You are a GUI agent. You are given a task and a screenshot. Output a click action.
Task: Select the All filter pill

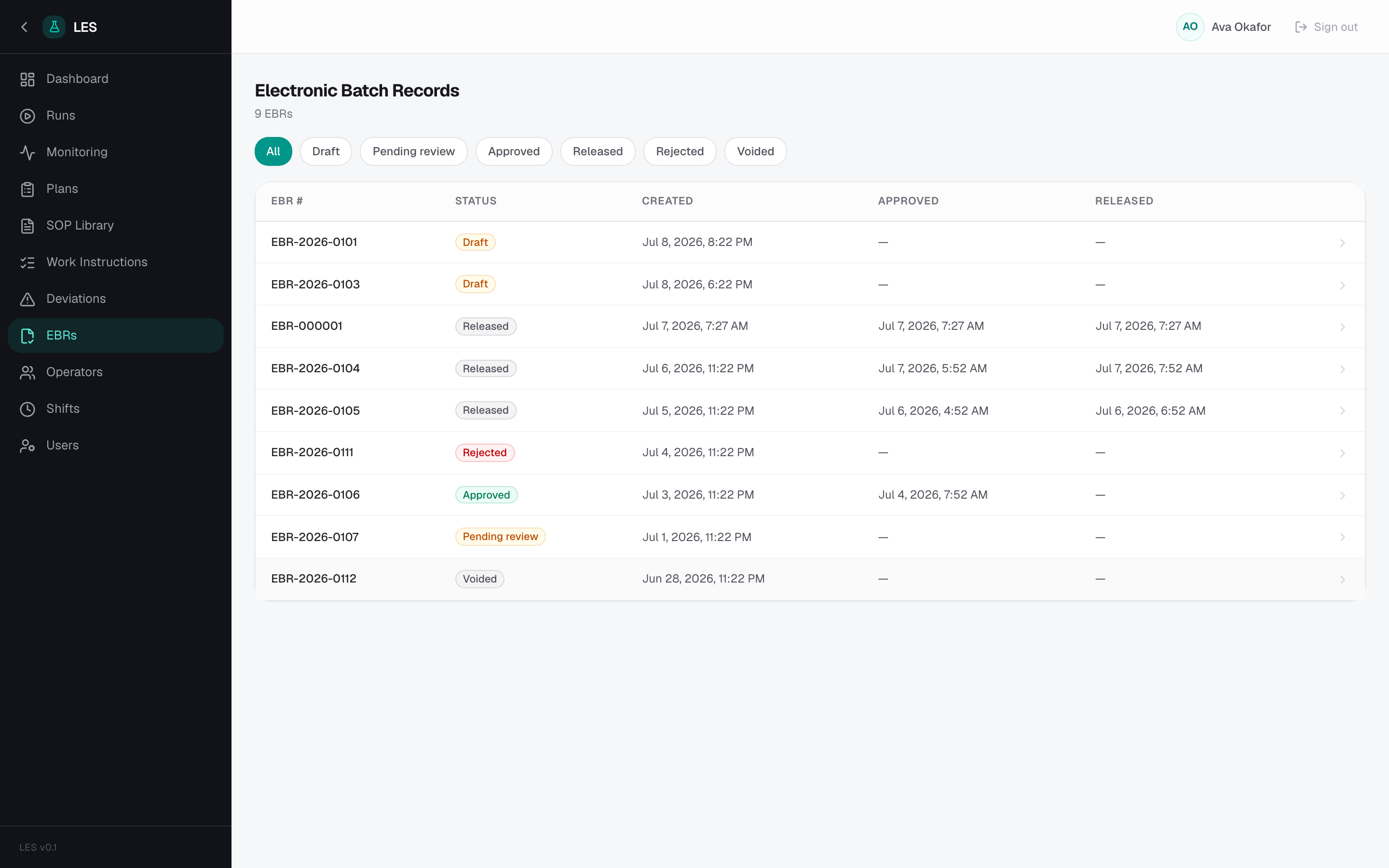pyautogui.click(x=273, y=151)
